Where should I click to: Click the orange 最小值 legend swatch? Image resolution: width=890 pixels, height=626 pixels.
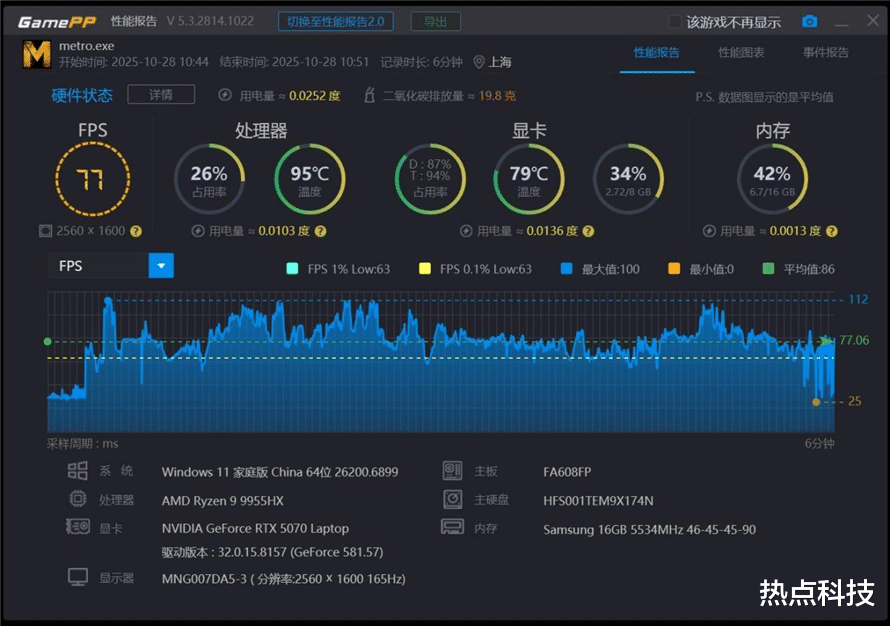click(674, 268)
